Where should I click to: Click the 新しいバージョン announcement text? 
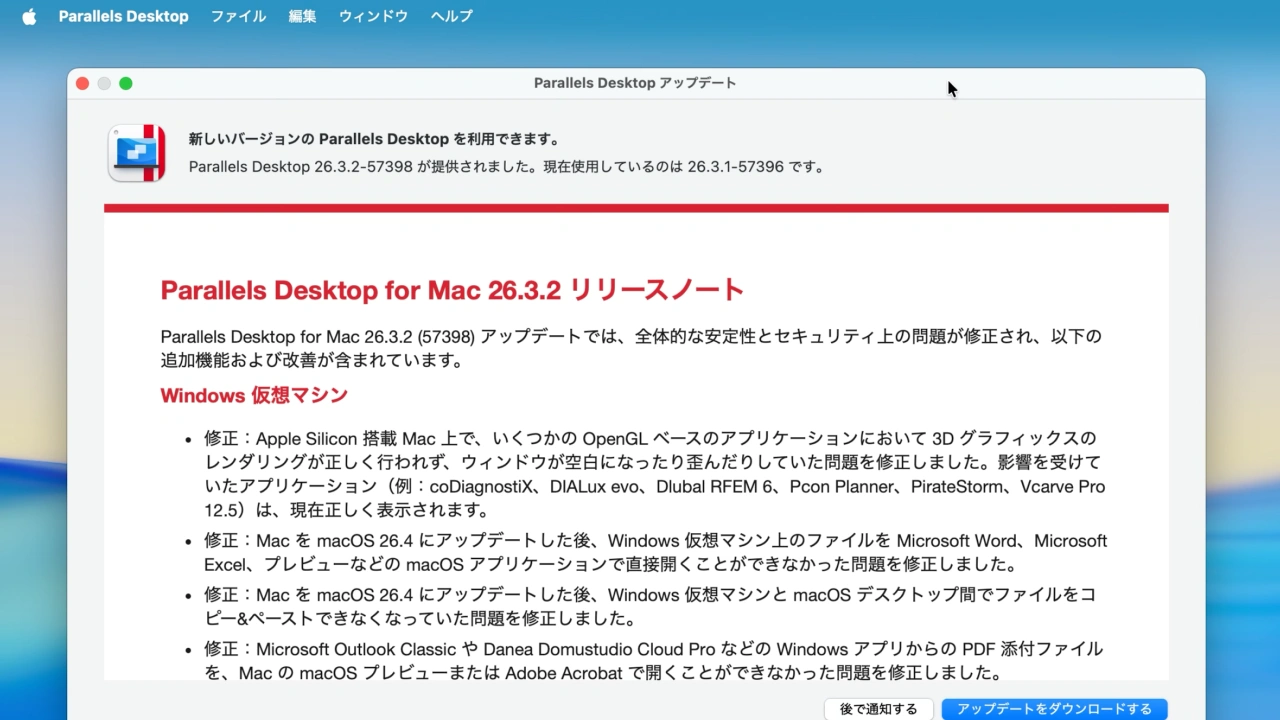(375, 139)
